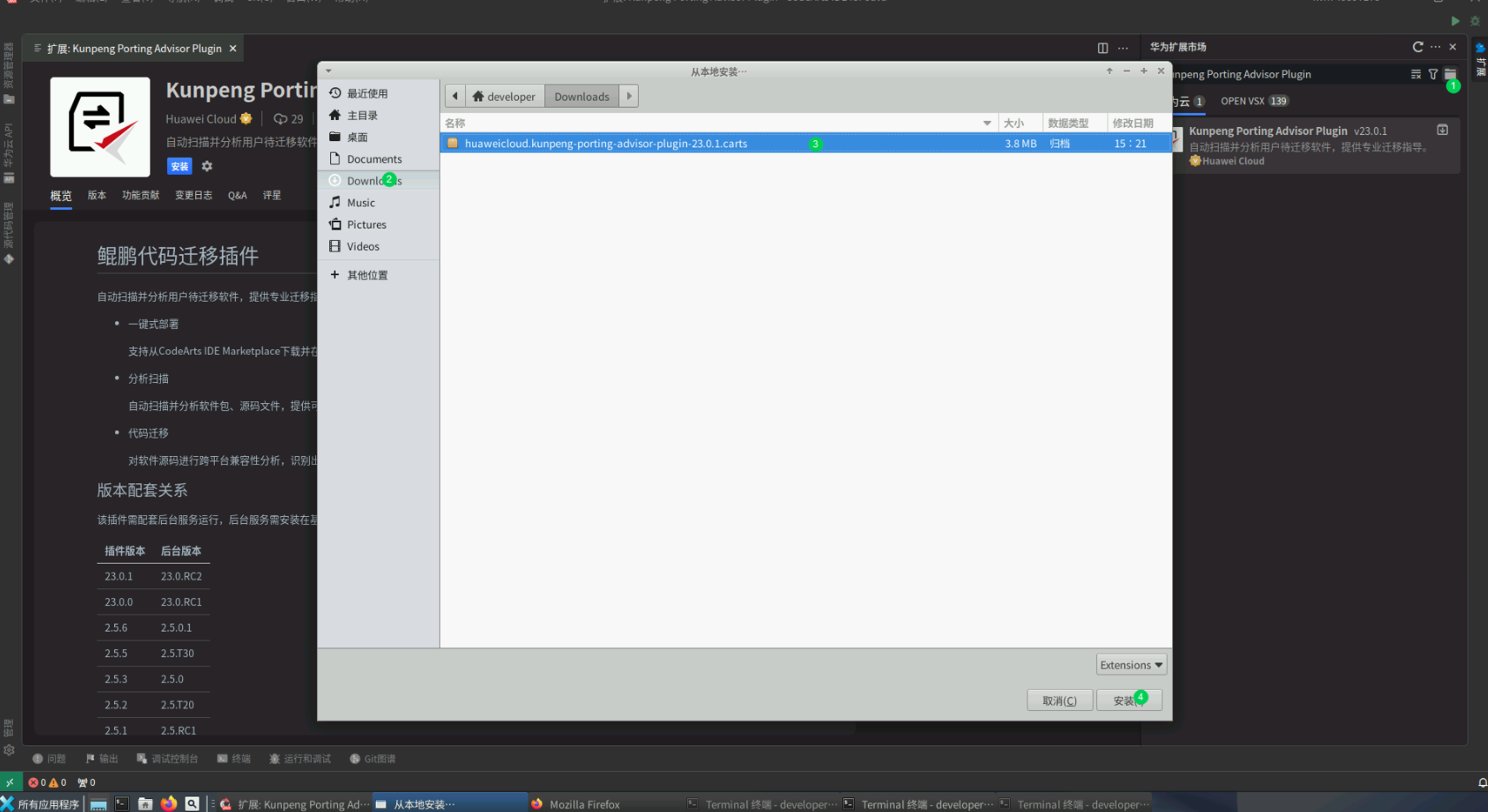Open the Extensions file type filter dropdown
The height and width of the screenshot is (812, 1488).
[x=1131, y=665]
